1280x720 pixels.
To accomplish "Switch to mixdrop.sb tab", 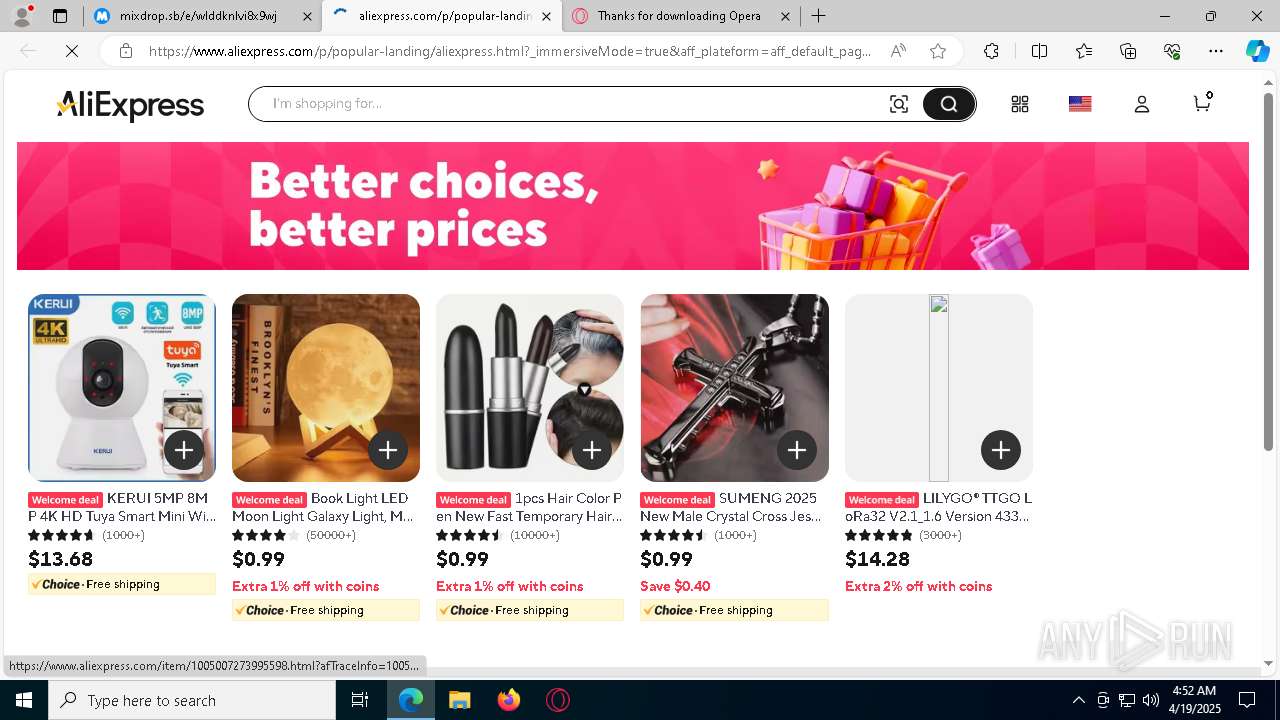I will [x=200, y=16].
